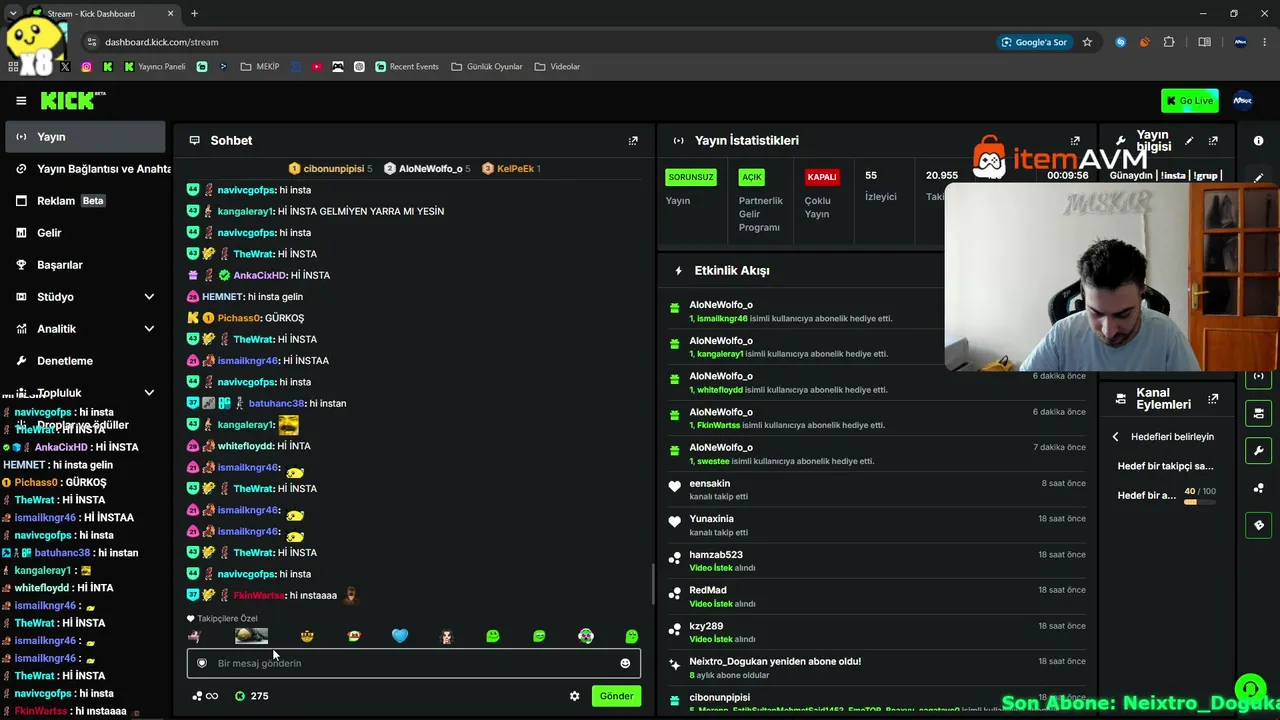Open the Chrome tab search dropdown
The height and width of the screenshot is (720, 1280).
(x=13, y=13)
